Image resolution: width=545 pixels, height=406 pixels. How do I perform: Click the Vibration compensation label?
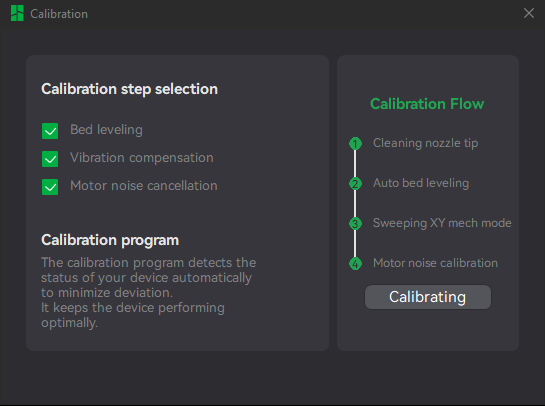(142, 158)
